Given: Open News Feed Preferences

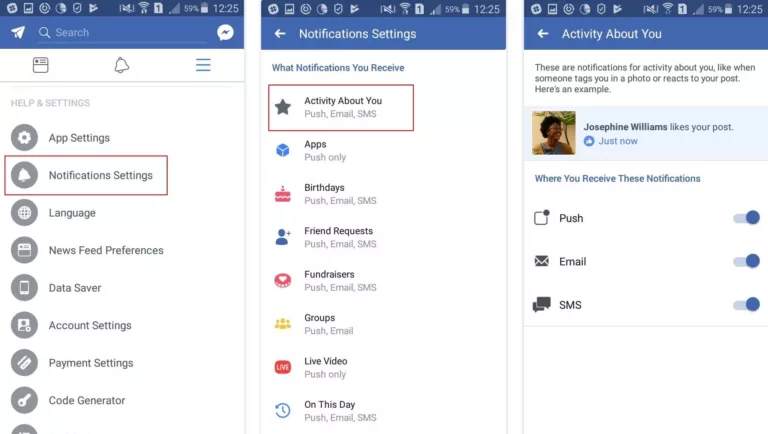Looking at the screenshot, I should coord(106,250).
